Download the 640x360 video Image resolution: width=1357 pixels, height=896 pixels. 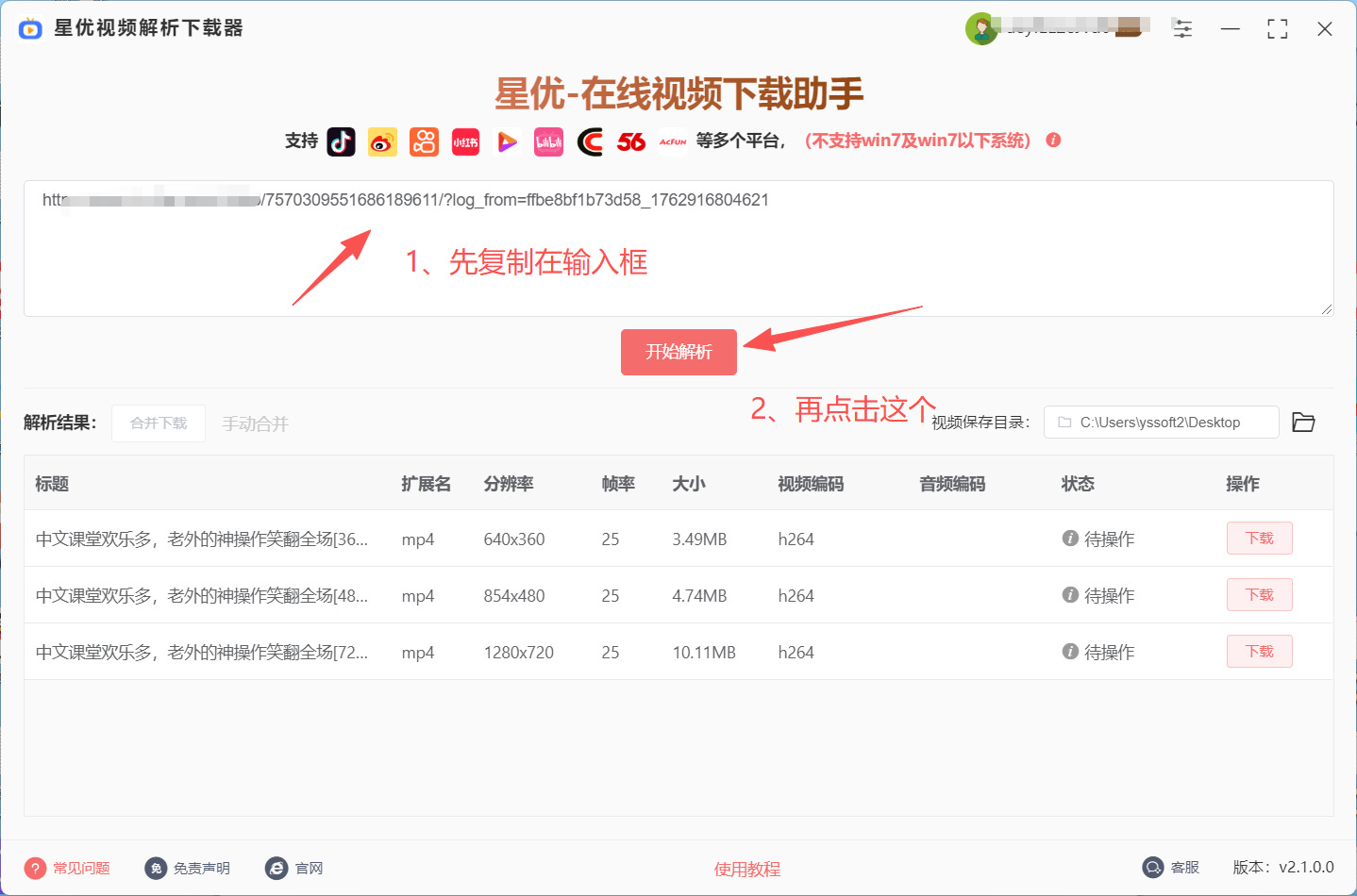[1260, 539]
